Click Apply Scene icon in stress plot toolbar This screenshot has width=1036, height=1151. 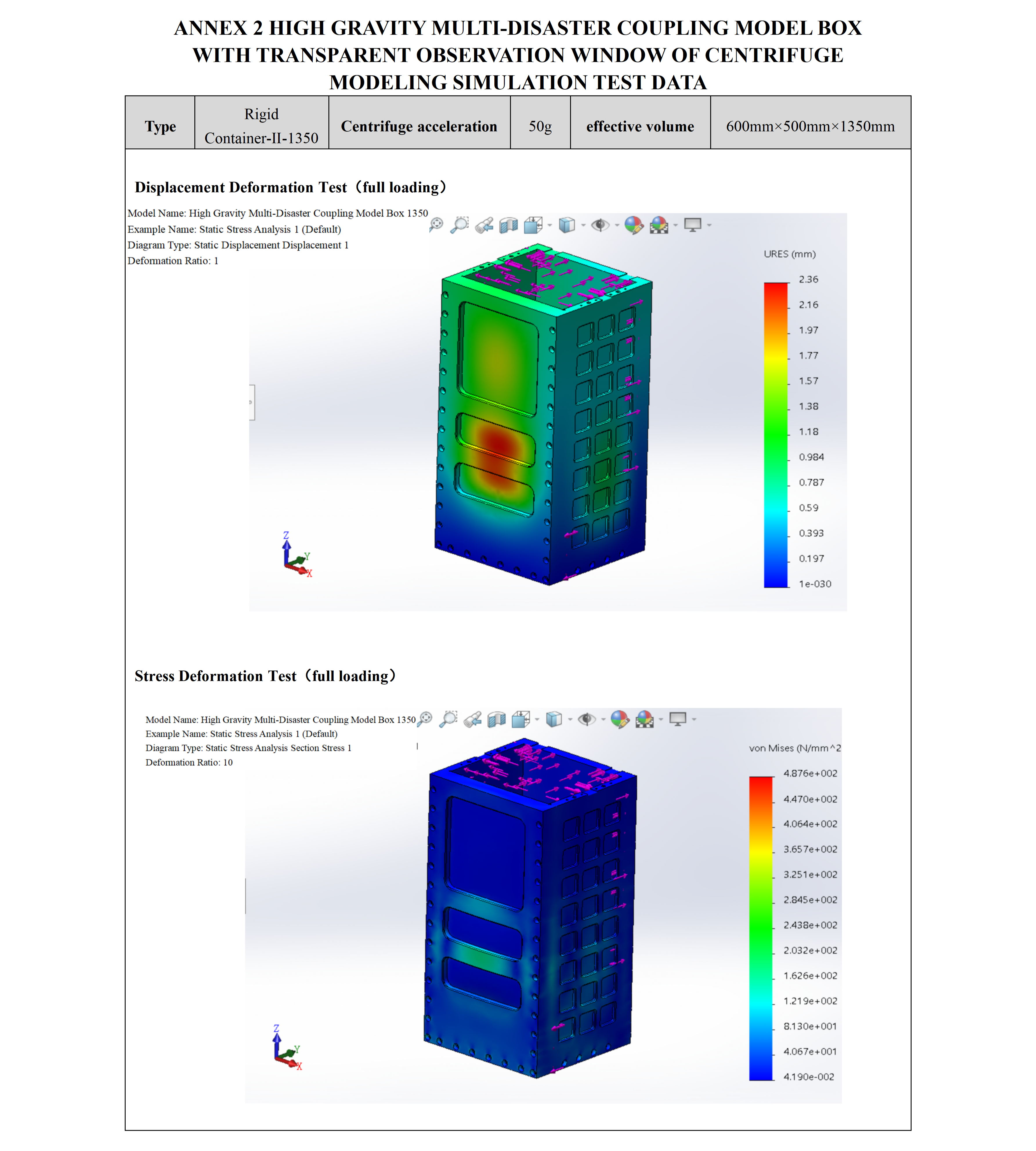644,719
